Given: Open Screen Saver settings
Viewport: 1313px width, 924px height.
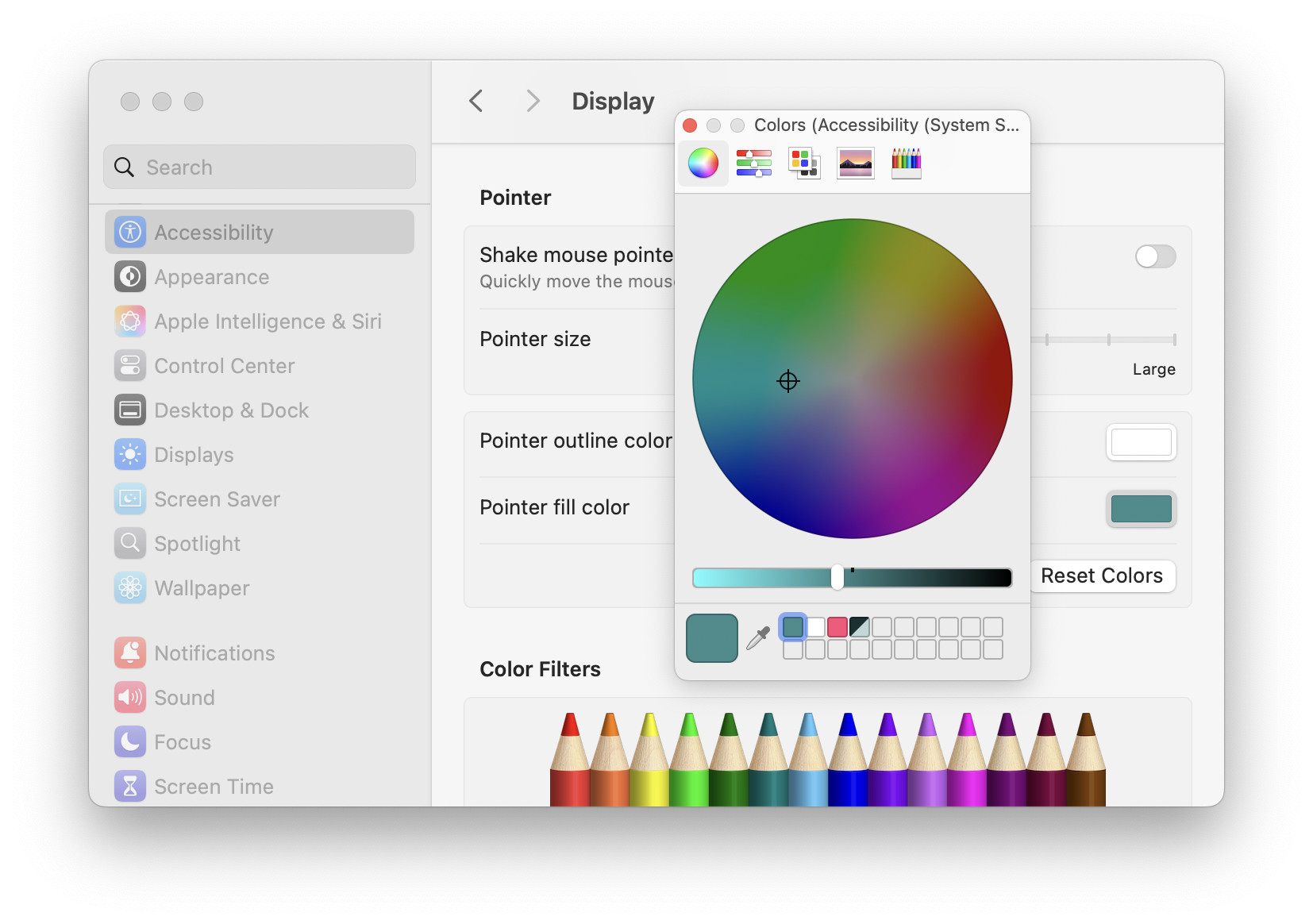Looking at the screenshot, I should [x=259, y=499].
